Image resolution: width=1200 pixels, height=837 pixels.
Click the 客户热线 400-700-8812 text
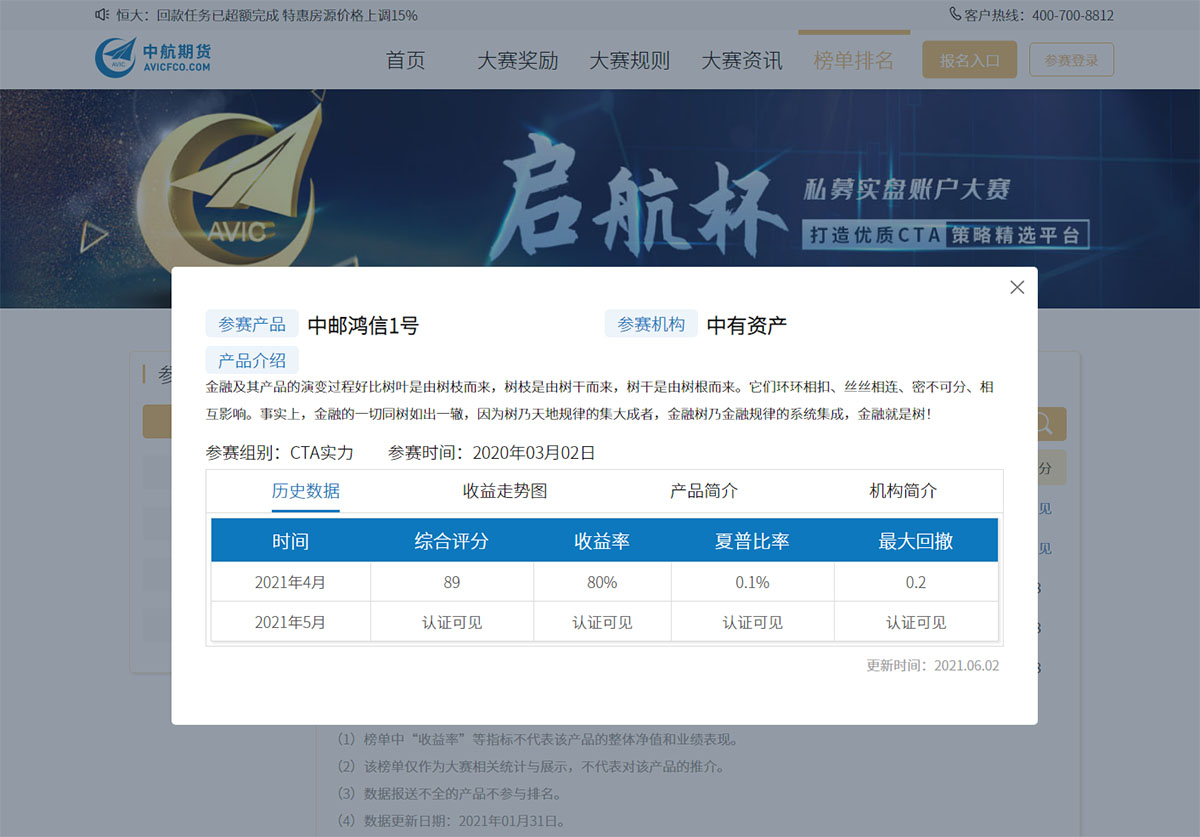[1039, 15]
